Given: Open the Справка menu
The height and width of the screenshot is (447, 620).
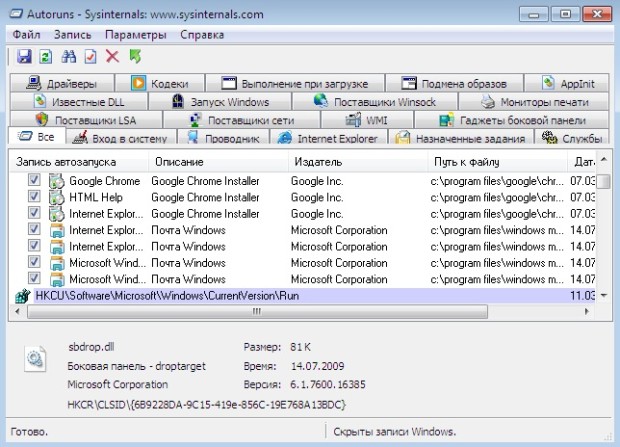Looking at the screenshot, I should click(202, 35).
